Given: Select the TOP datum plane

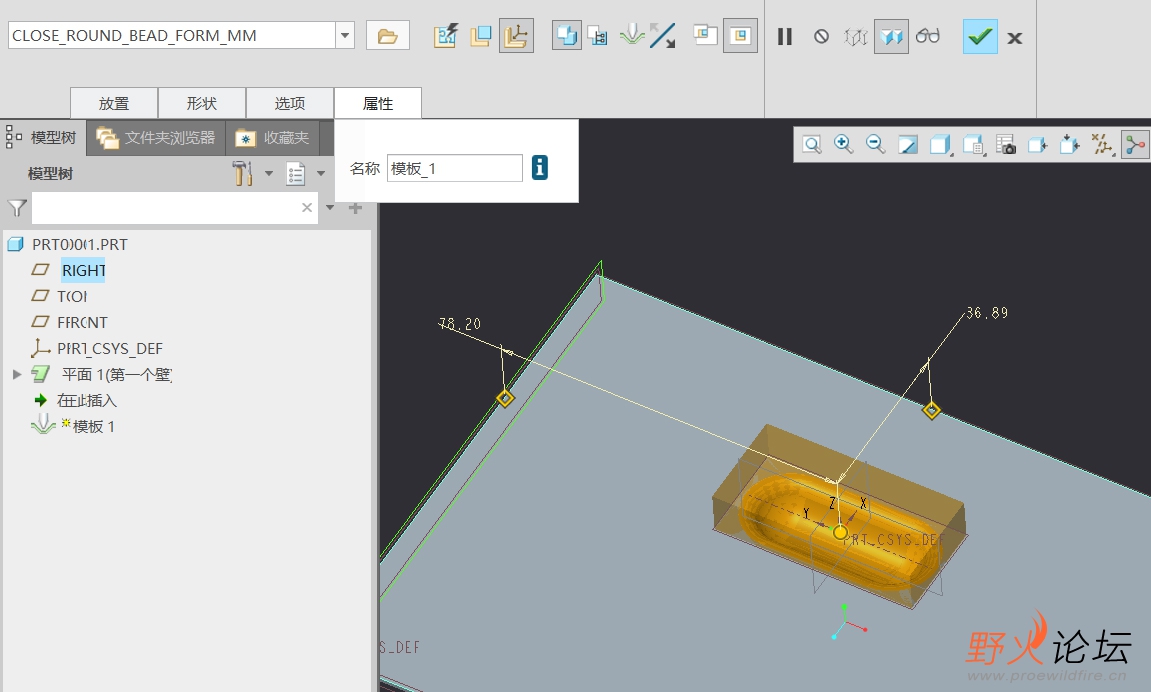Looking at the screenshot, I should pos(72,296).
